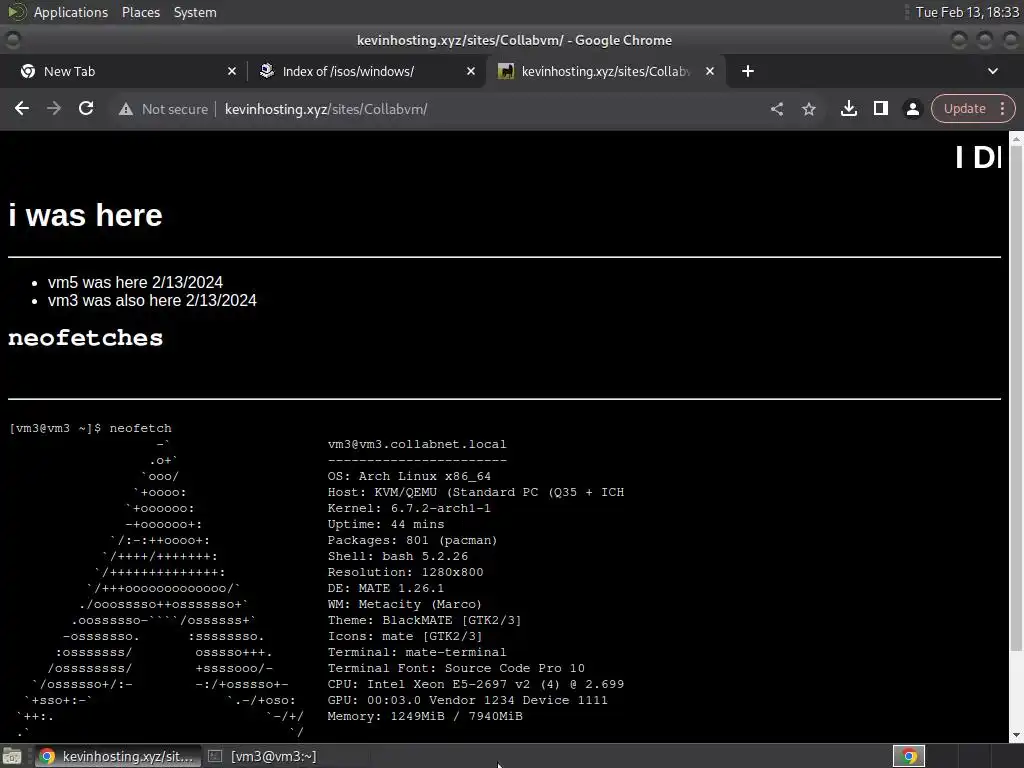Click the 'neofetches' heading
Viewport: 1024px width, 768px height.
click(86, 338)
